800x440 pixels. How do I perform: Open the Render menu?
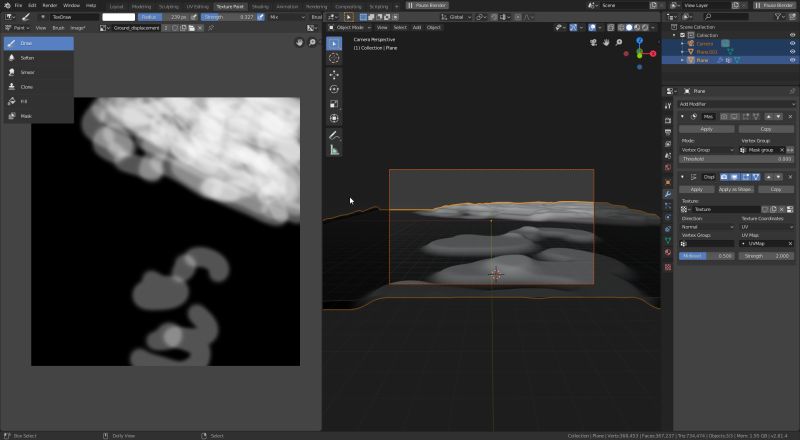tap(49, 5)
